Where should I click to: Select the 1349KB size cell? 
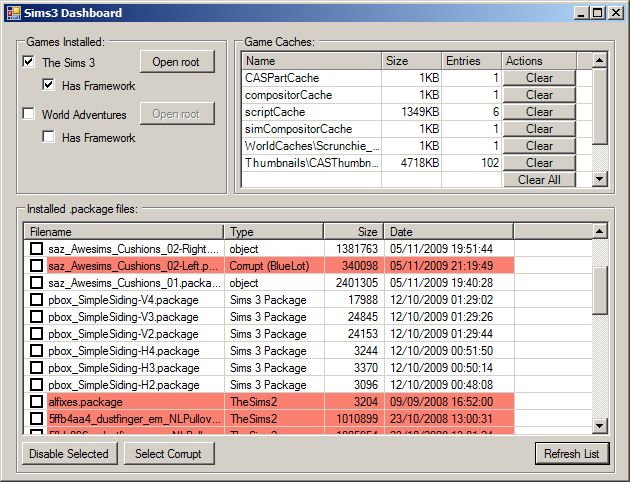411,112
